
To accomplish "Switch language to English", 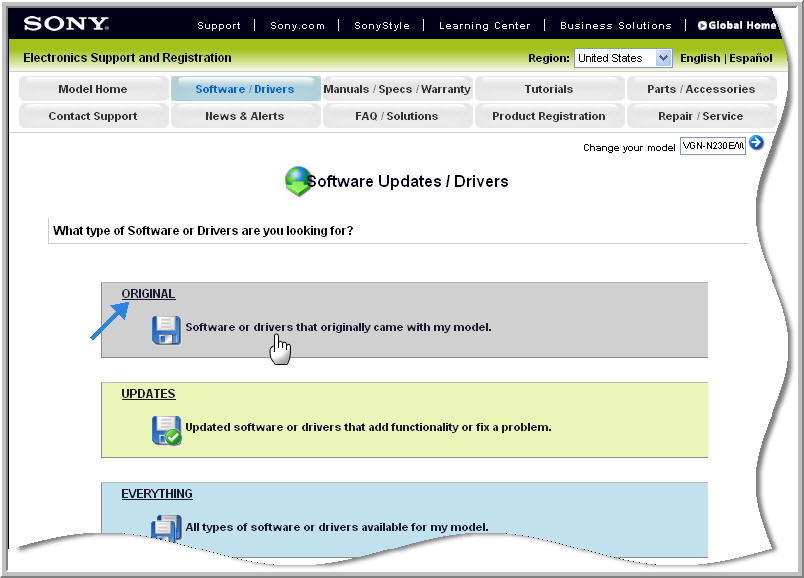I will (x=700, y=58).
